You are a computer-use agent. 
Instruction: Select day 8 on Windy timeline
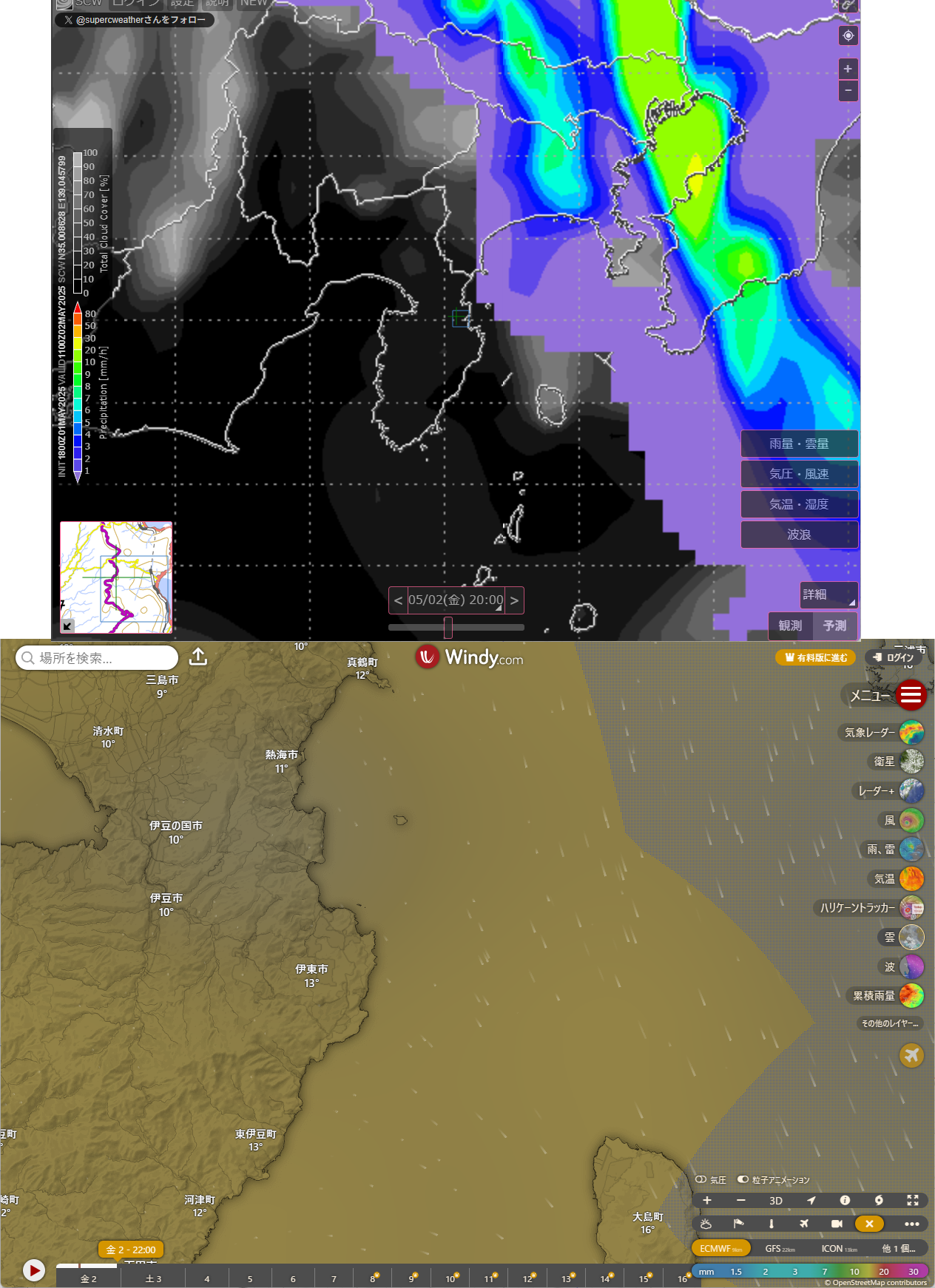coord(373,1278)
